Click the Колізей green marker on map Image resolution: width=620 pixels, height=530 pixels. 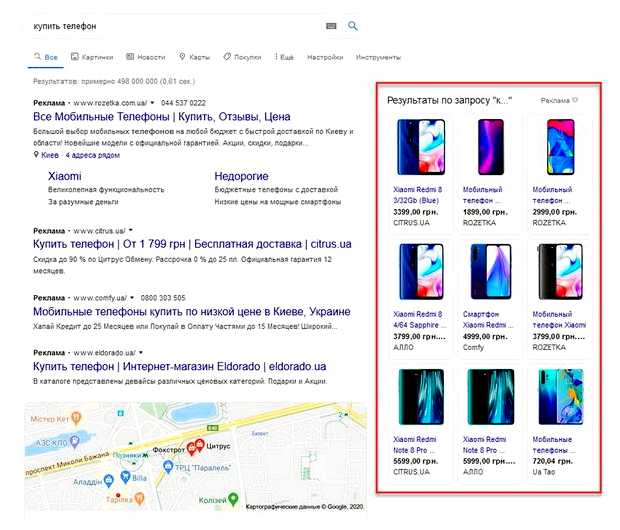(232, 498)
